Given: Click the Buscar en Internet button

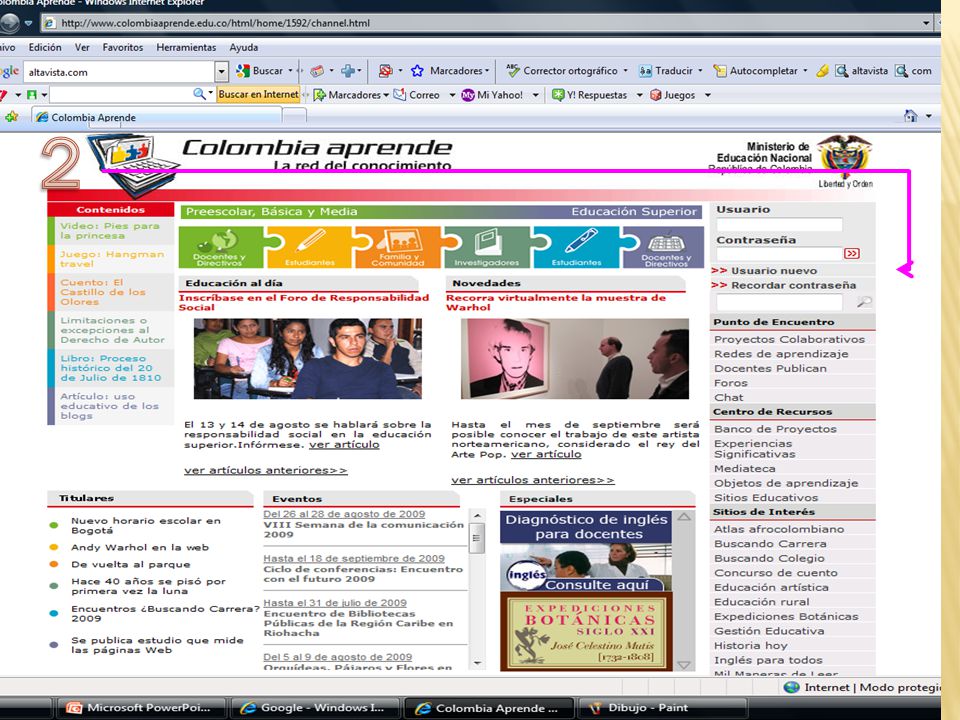Looking at the screenshot, I should point(258,94).
